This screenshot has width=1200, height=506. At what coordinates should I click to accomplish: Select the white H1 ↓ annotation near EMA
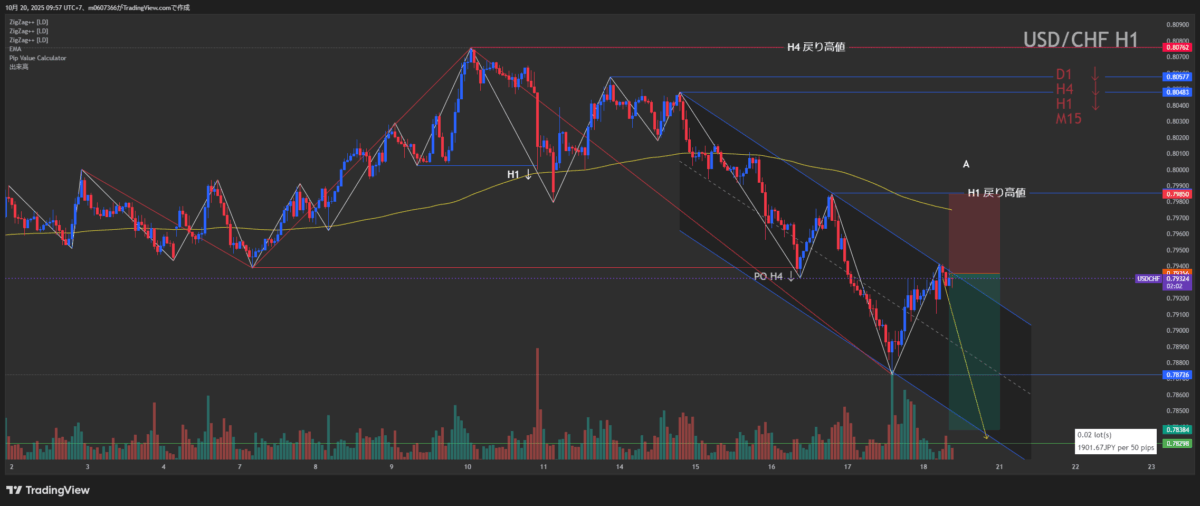pos(519,175)
